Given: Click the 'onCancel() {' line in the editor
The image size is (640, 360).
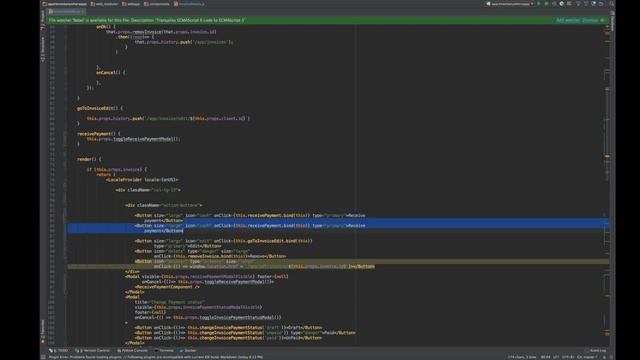Looking at the screenshot, I should pyautogui.click(x=111, y=73).
